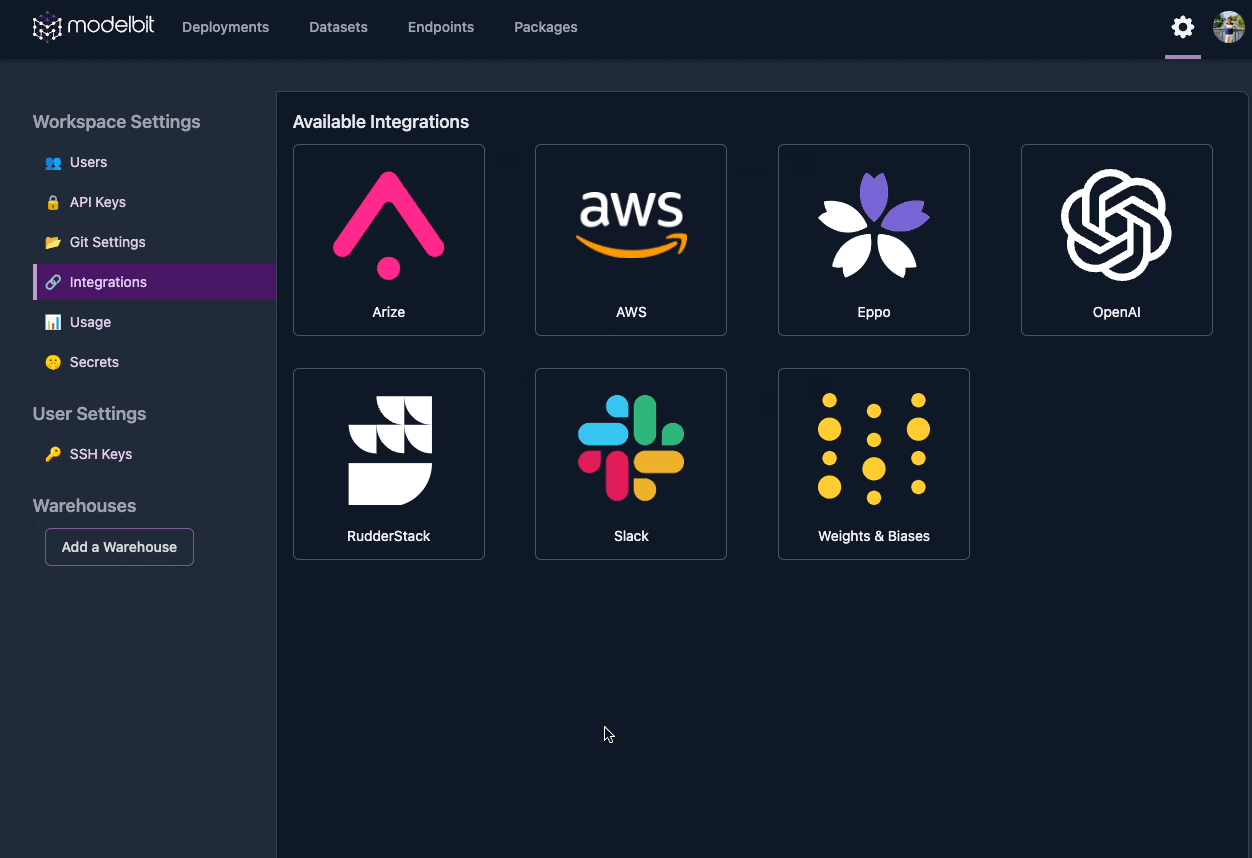The height and width of the screenshot is (858, 1252).
Task: Click the Eppo card label
Action: point(874,312)
